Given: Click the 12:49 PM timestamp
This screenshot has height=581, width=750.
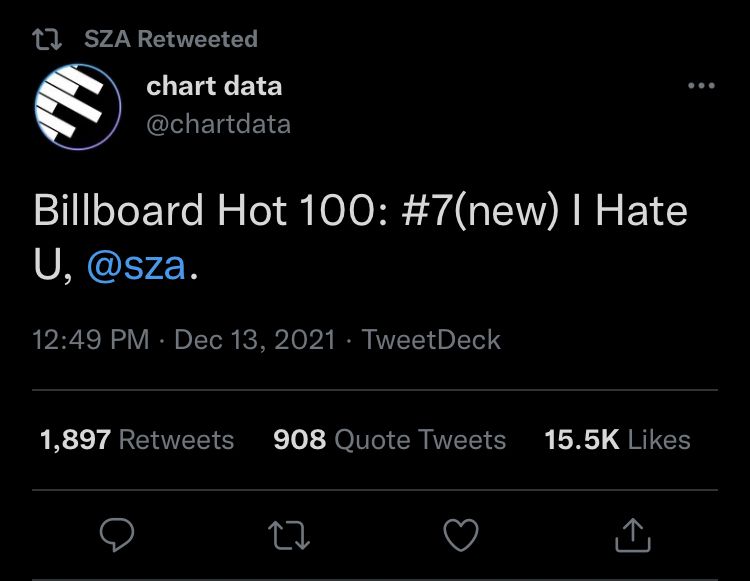Looking at the screenshot, I should (91, 340).
